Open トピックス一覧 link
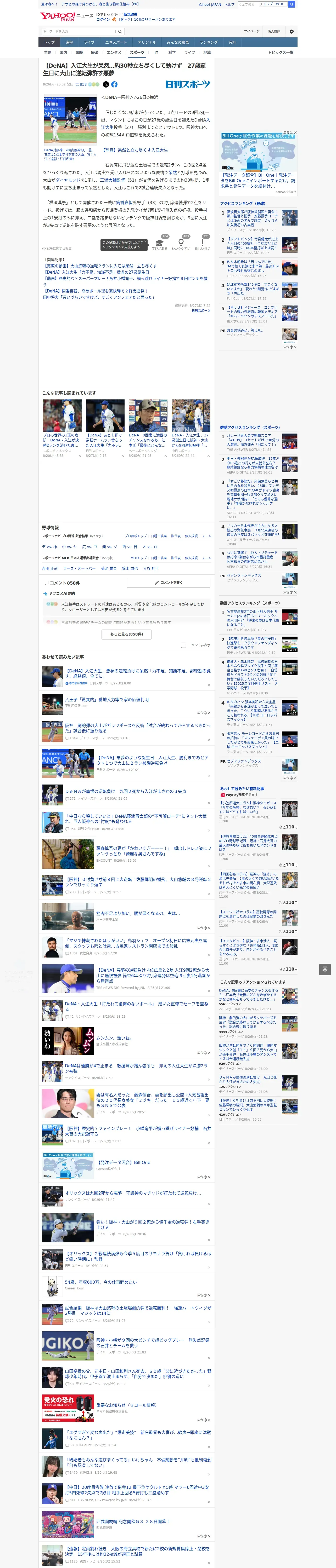 (281, 52)
